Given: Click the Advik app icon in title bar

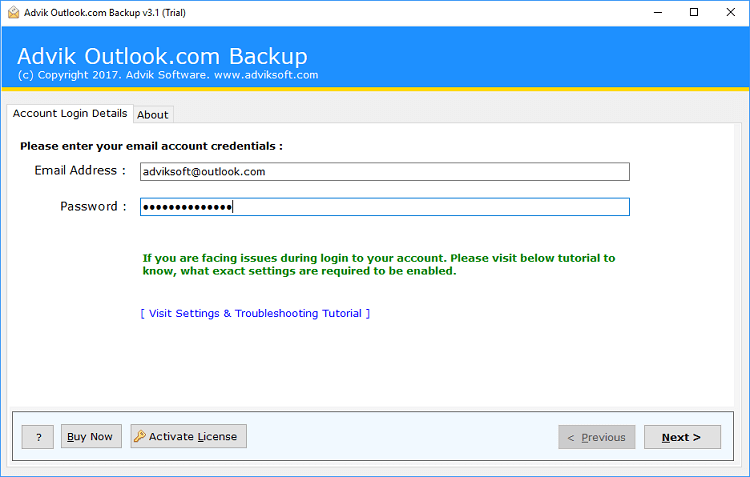Looking at the screenshot, I should pyautogui.click(x=13, y=12).
